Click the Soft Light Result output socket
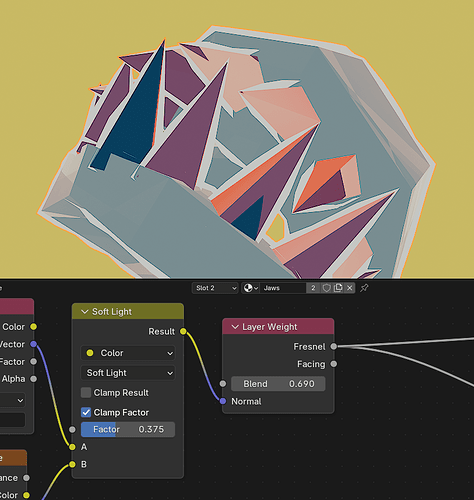Screen dimensions: 474x500 [183, 331]
